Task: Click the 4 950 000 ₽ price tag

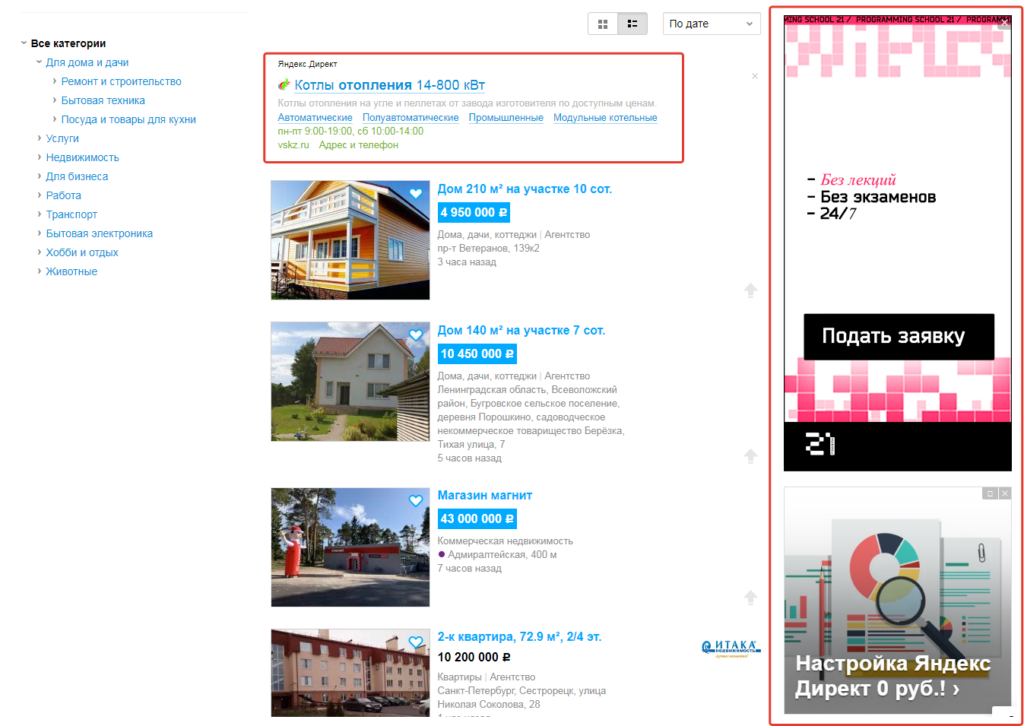Action: coord(473,213)
